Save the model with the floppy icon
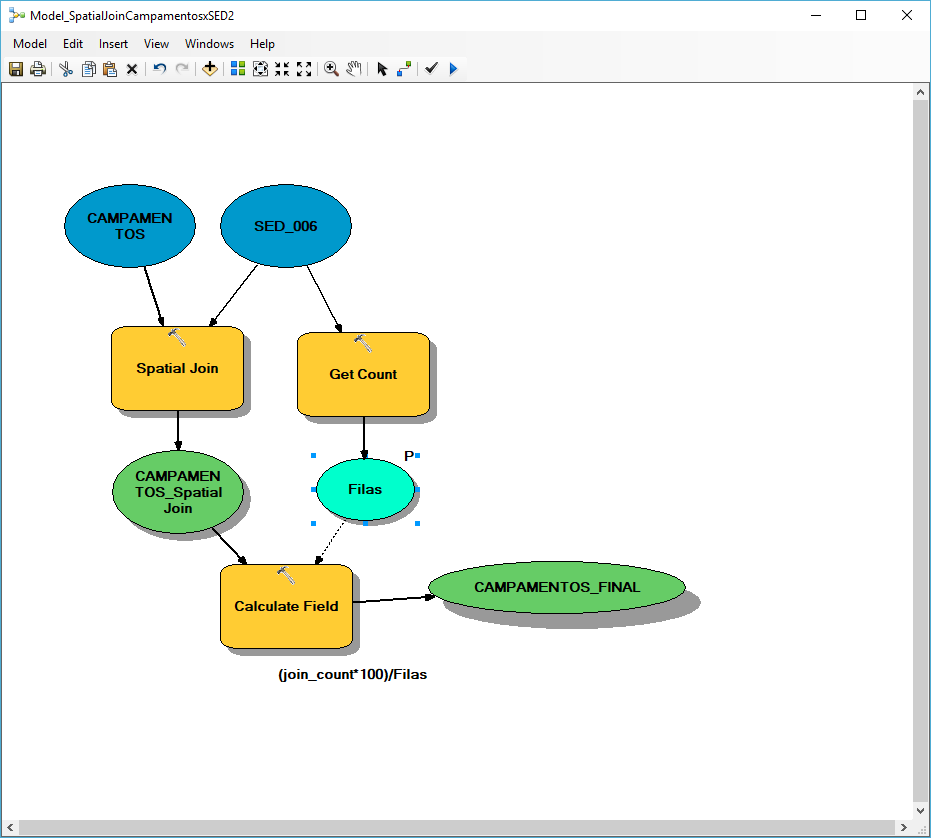This screenshot has height=838, width=931. click(16, 69)
